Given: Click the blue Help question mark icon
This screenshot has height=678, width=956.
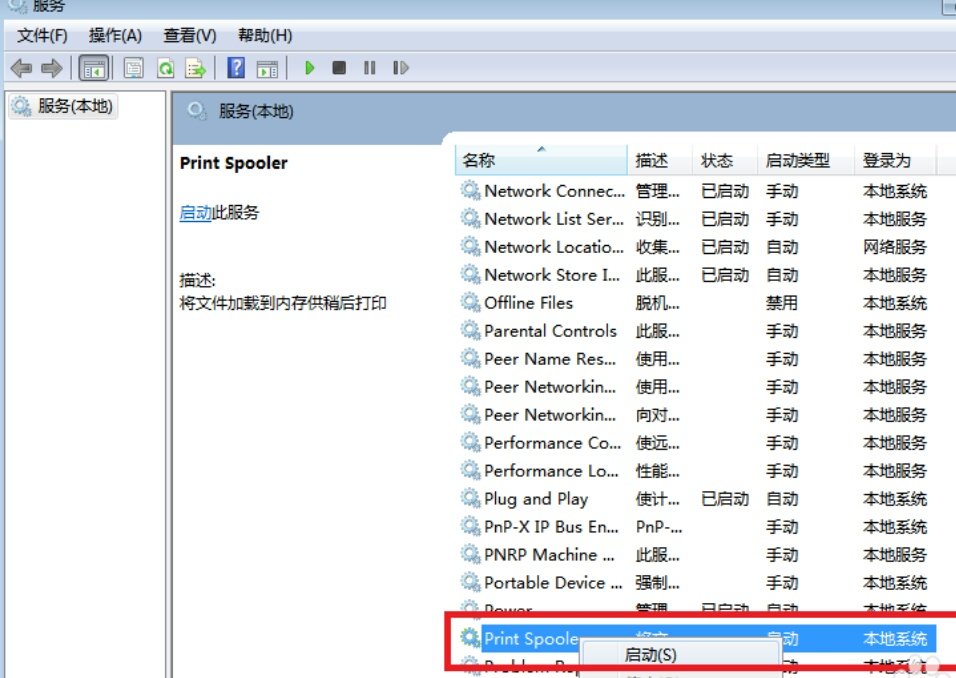Looking at the screenshot, I should [x=236, y=68].
